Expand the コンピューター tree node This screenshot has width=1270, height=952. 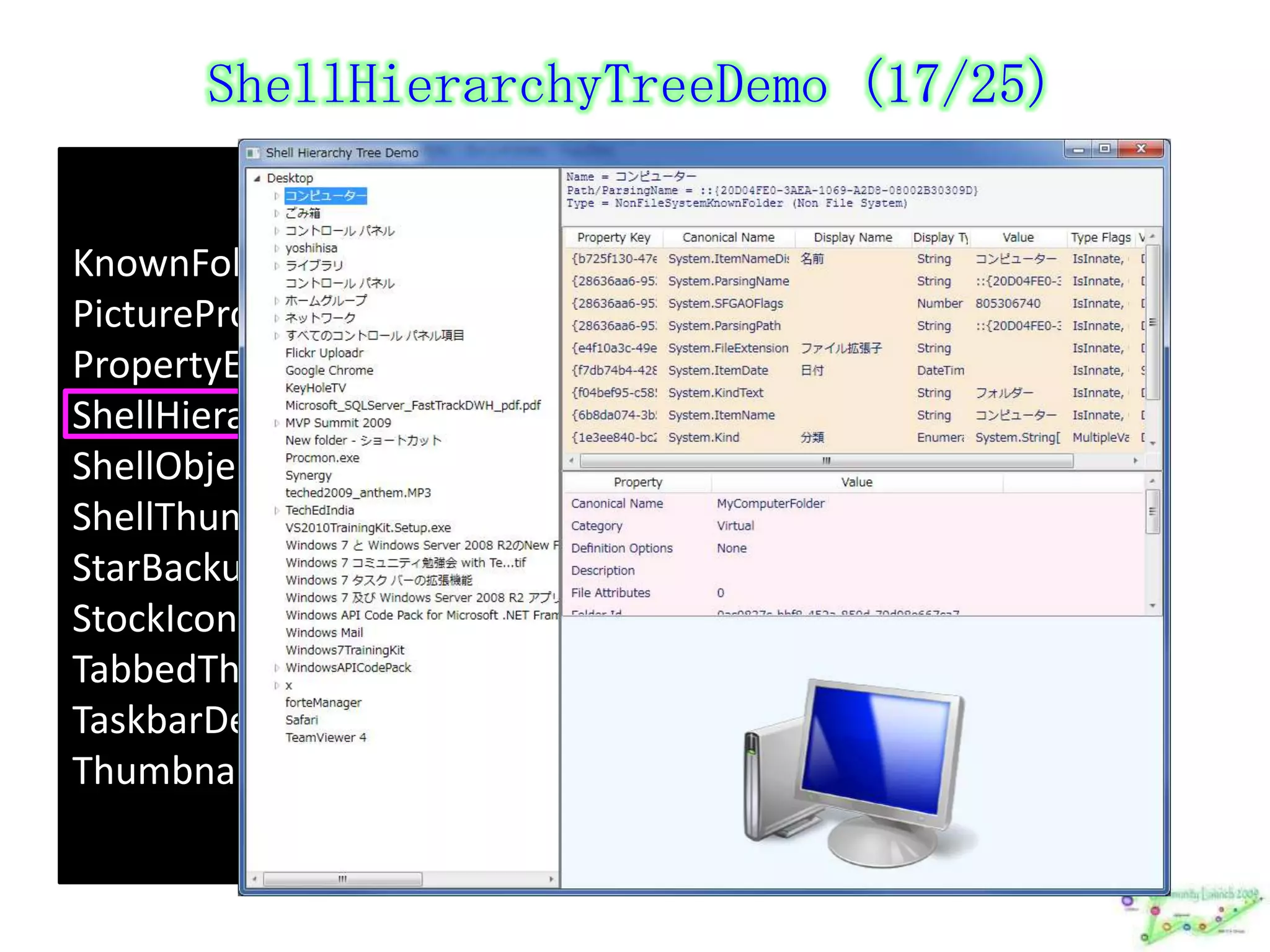pos(277,196)
